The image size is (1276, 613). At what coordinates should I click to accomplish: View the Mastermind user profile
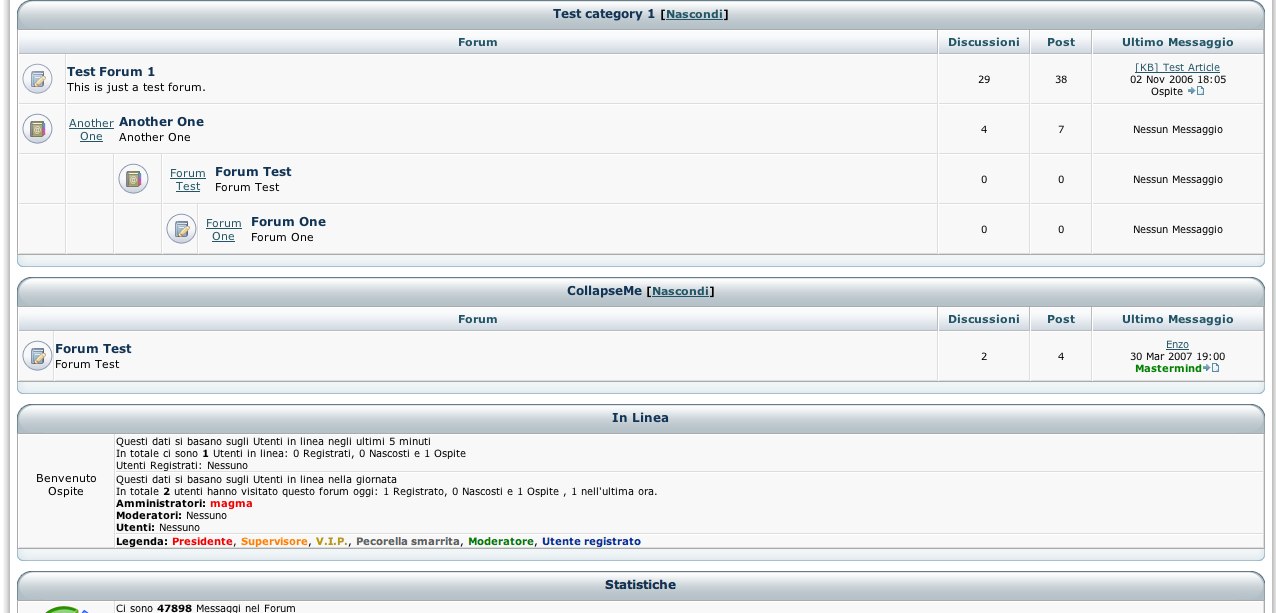pos(1168,368)
